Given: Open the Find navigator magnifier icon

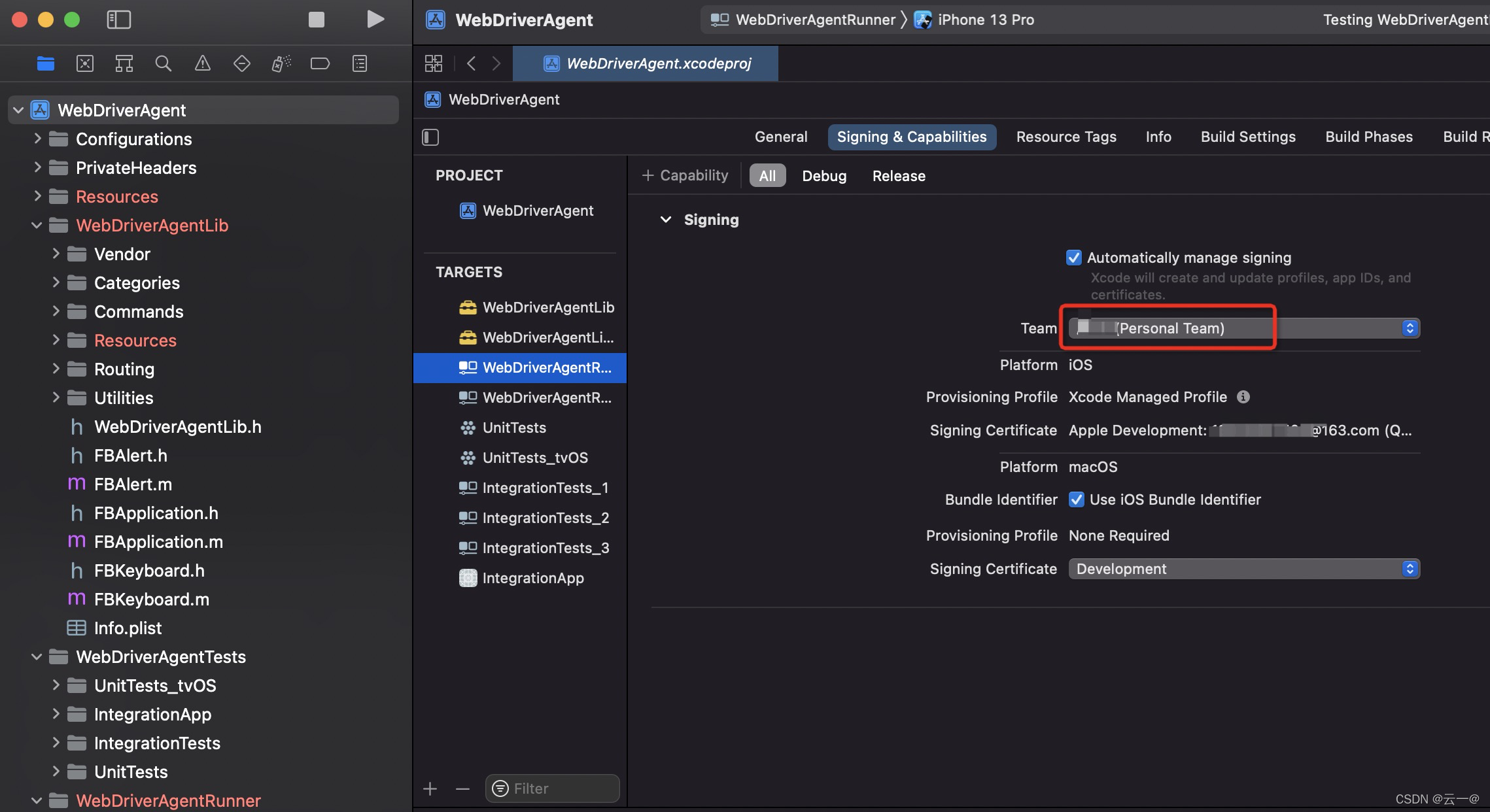Looking at the screenshot, I should coord(163,63).
